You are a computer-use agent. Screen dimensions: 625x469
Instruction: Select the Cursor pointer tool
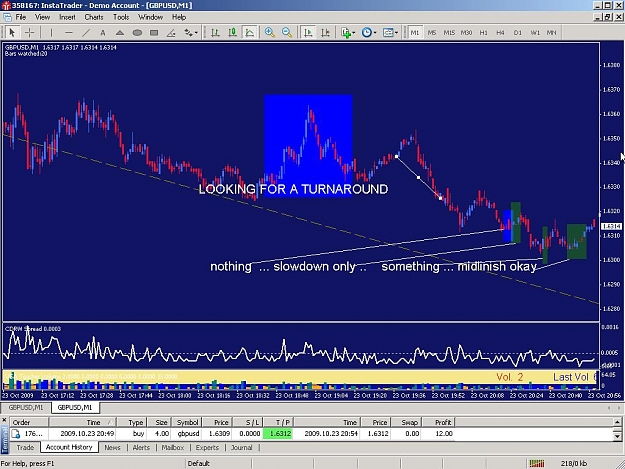12,32
